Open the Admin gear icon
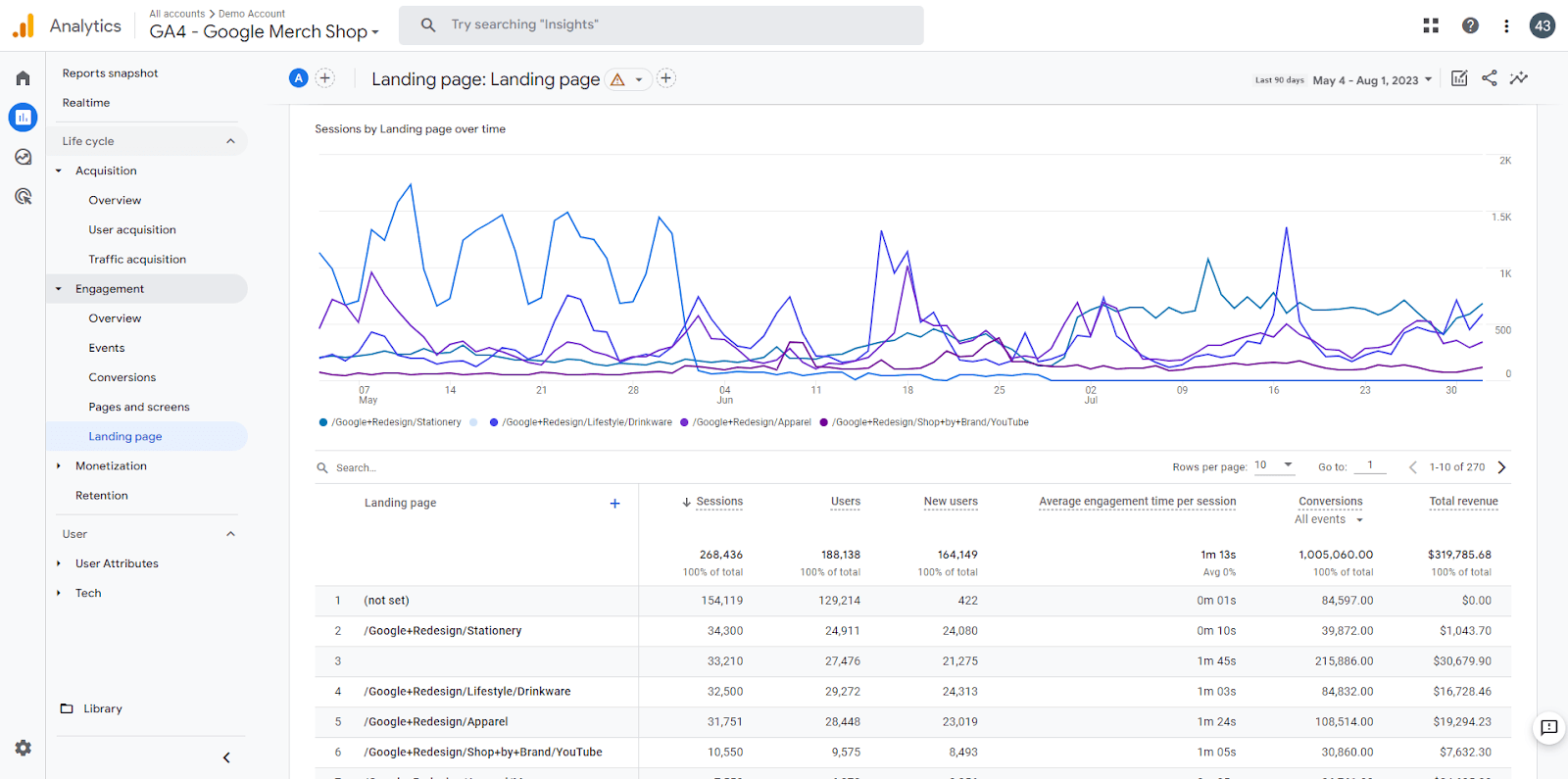Viewport: 1568px width, 779px height. click(23, 748)
